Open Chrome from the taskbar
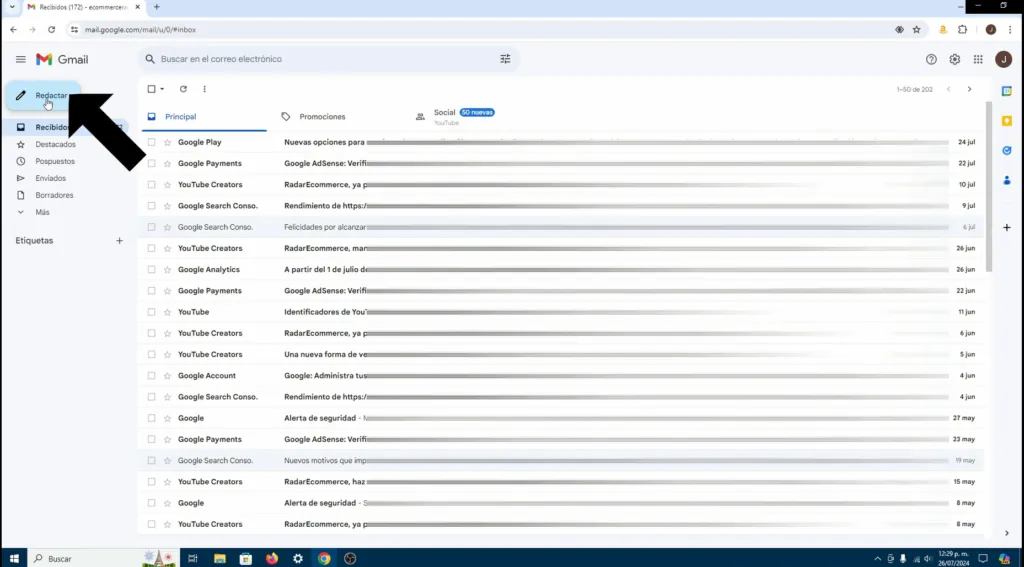Viewport: 1024px width, 567px height. [x=325, y=559]
